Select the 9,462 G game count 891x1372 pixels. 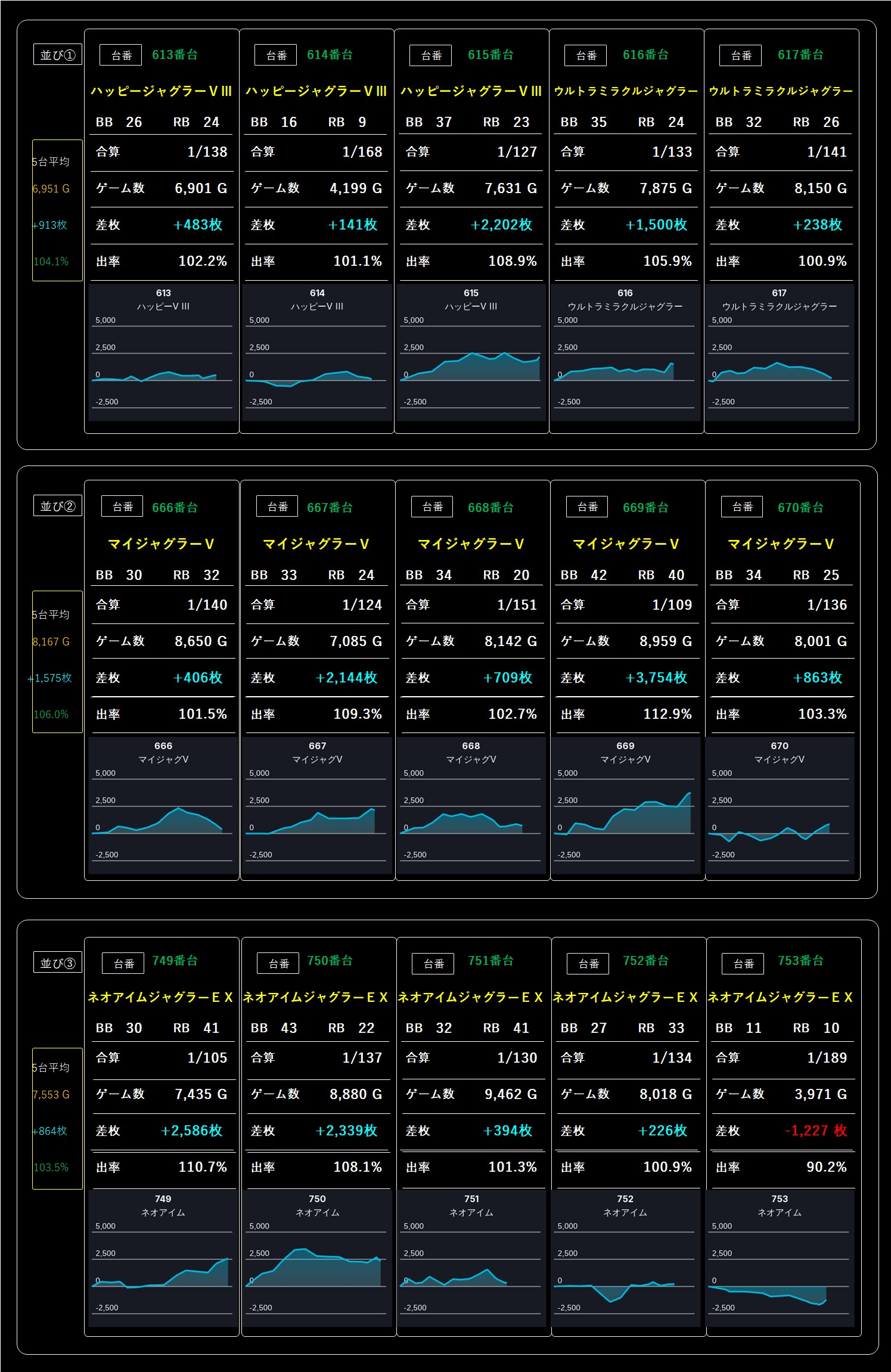511,1094
